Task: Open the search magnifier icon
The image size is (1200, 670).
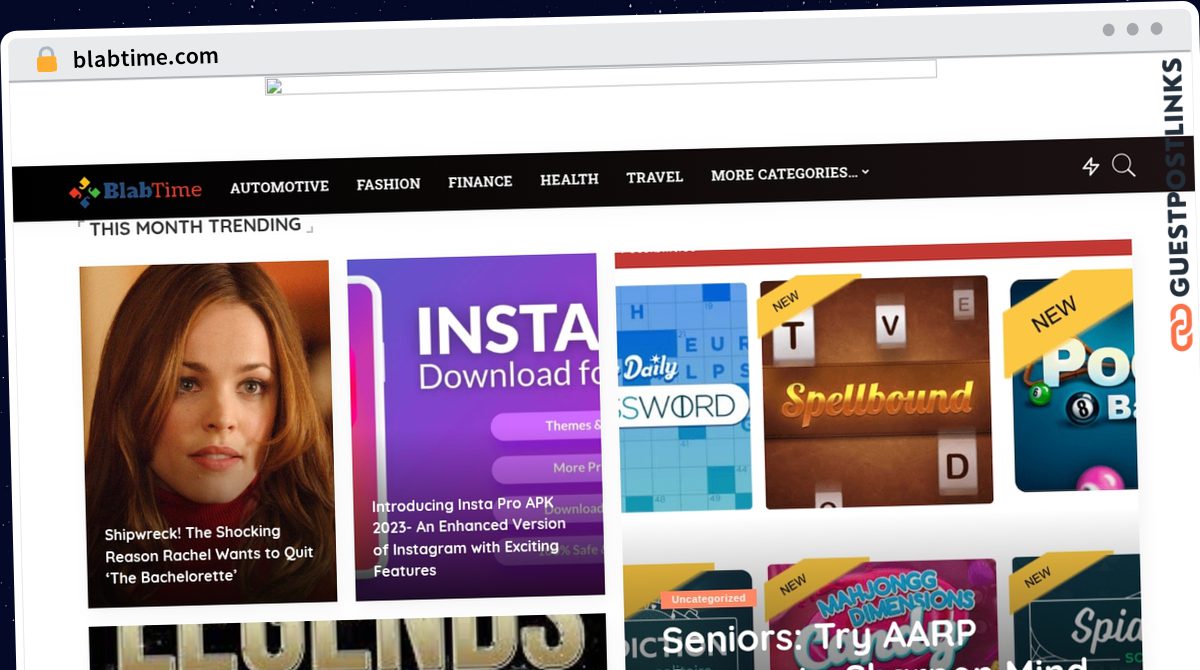Action: pyautogui.click(x=1123, y=165)
